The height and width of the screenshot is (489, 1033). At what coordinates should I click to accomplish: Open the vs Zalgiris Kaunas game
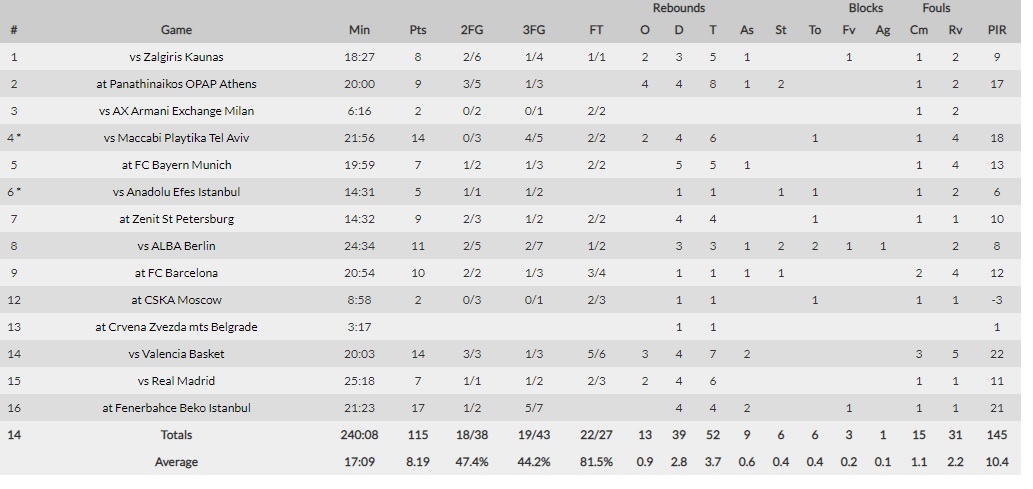click(x=176, y=57)
